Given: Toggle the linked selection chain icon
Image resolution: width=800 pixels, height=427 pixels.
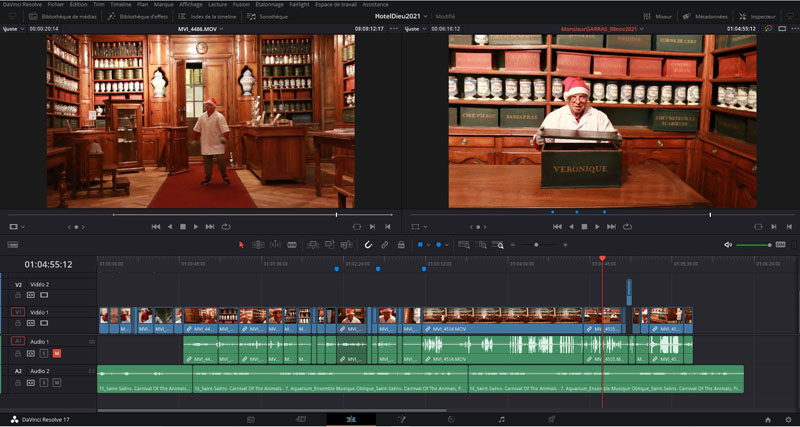Looking at the screenshot, I should coord(385,245).
